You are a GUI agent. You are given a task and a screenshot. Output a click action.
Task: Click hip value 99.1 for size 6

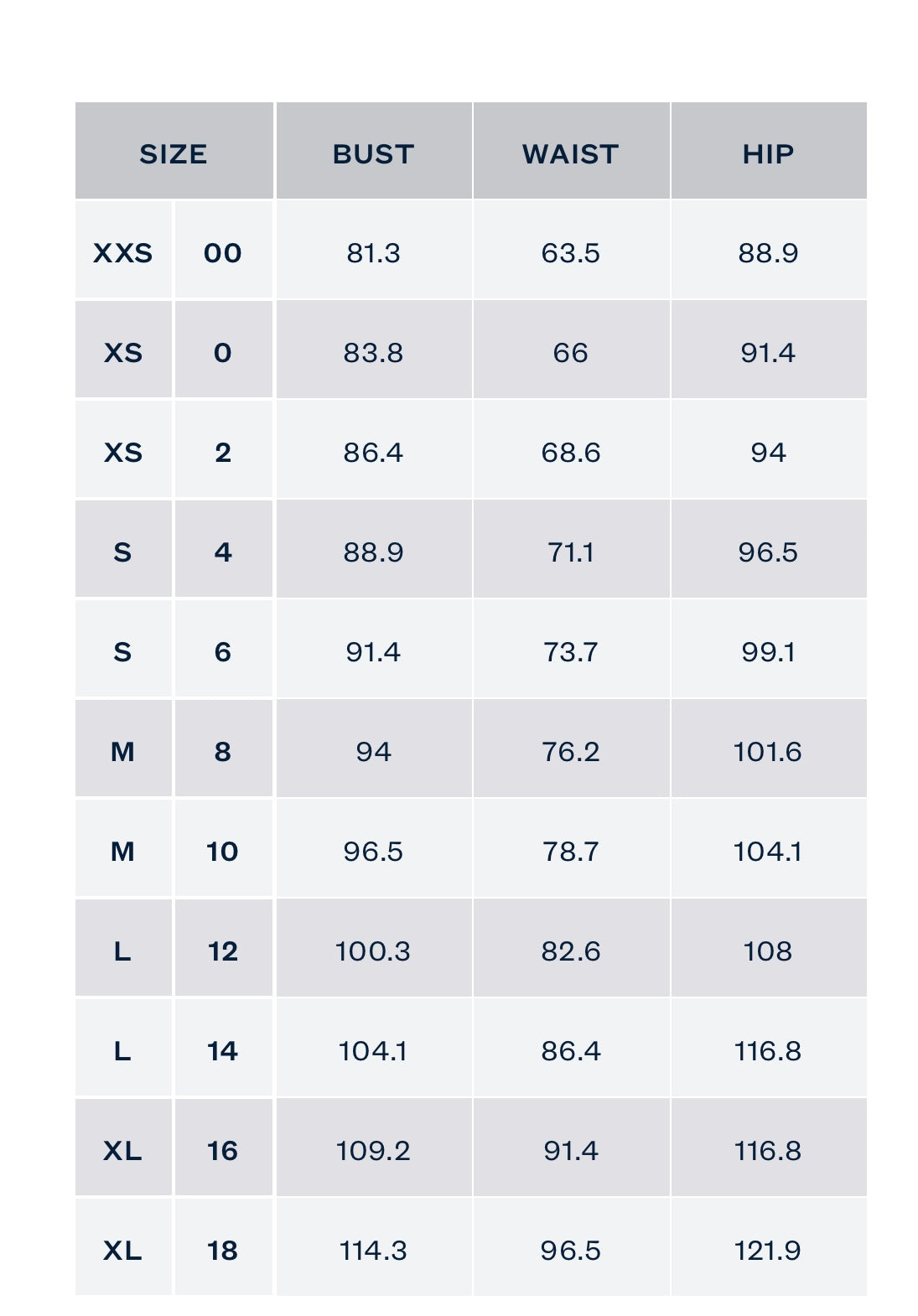pos(768,651)
